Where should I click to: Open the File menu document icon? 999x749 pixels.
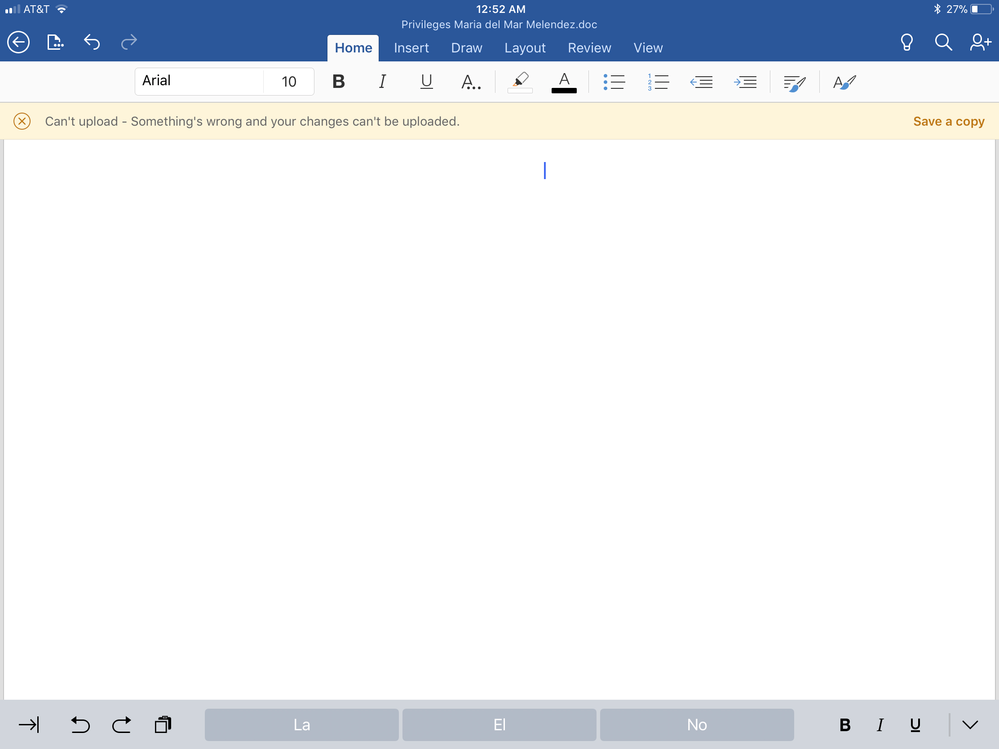coord(55,42)
